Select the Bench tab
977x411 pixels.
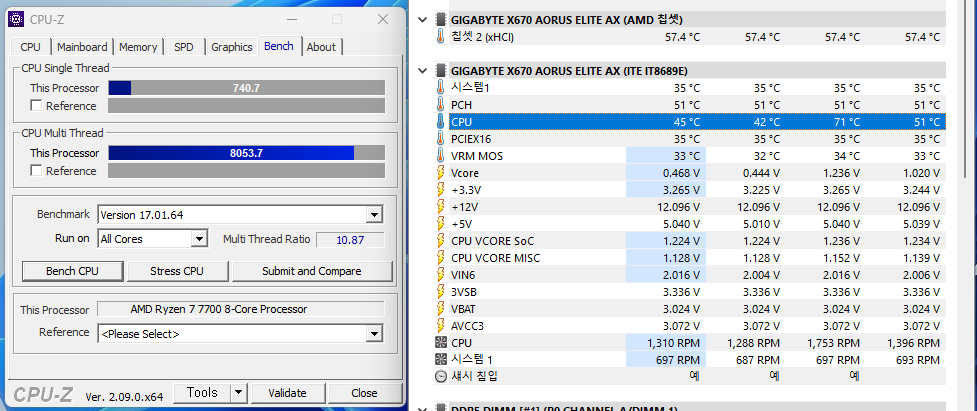click(x=279, y=46)
